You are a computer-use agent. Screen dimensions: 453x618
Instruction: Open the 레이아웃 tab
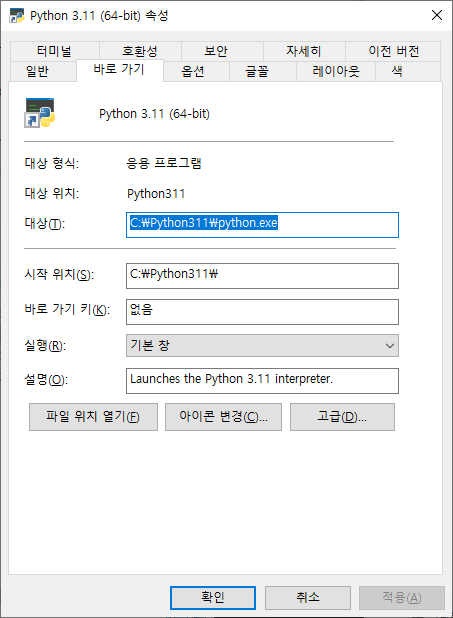pyautogui.click(x=336, y=71)
